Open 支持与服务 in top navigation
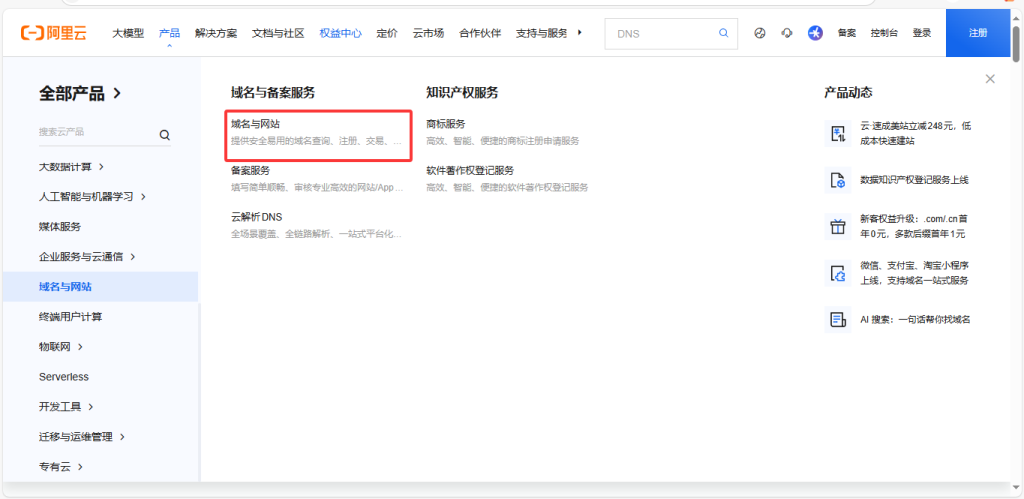The width and height of the screenshot is (1024, 499). [541, 33]
